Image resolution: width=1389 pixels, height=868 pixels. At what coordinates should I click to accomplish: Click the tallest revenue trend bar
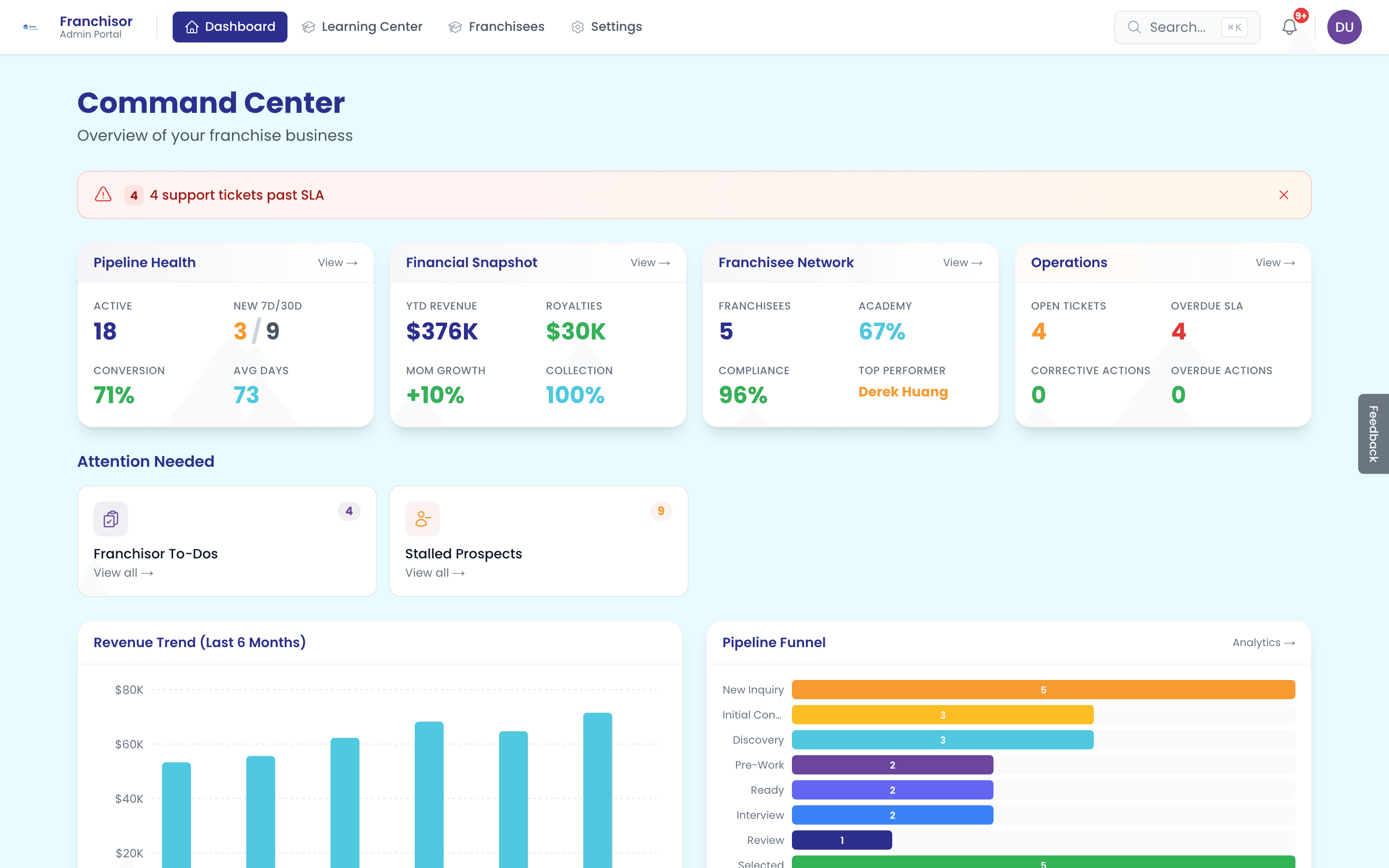tap(598, 790)
